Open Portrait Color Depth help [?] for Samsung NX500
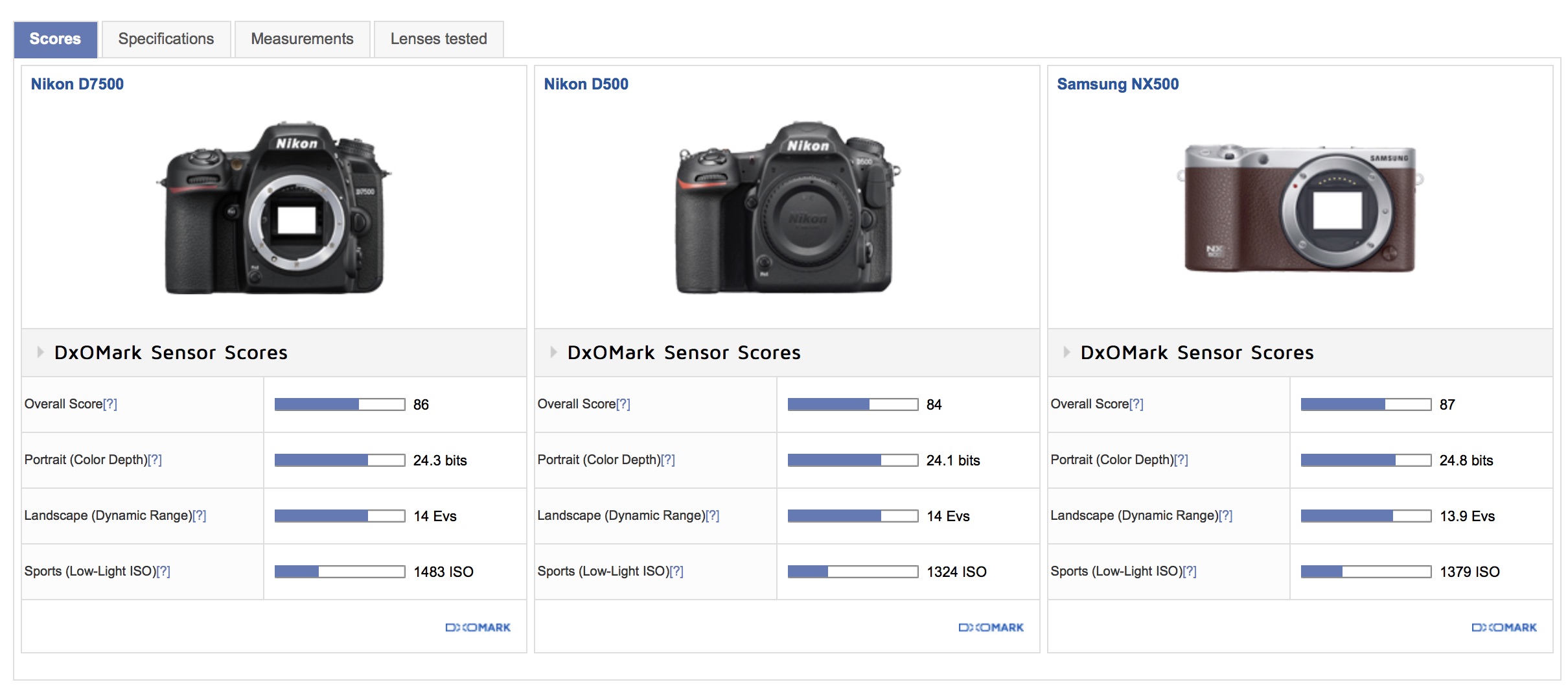The height and width of the screenshot is (691, 1568). (1181, 460)
